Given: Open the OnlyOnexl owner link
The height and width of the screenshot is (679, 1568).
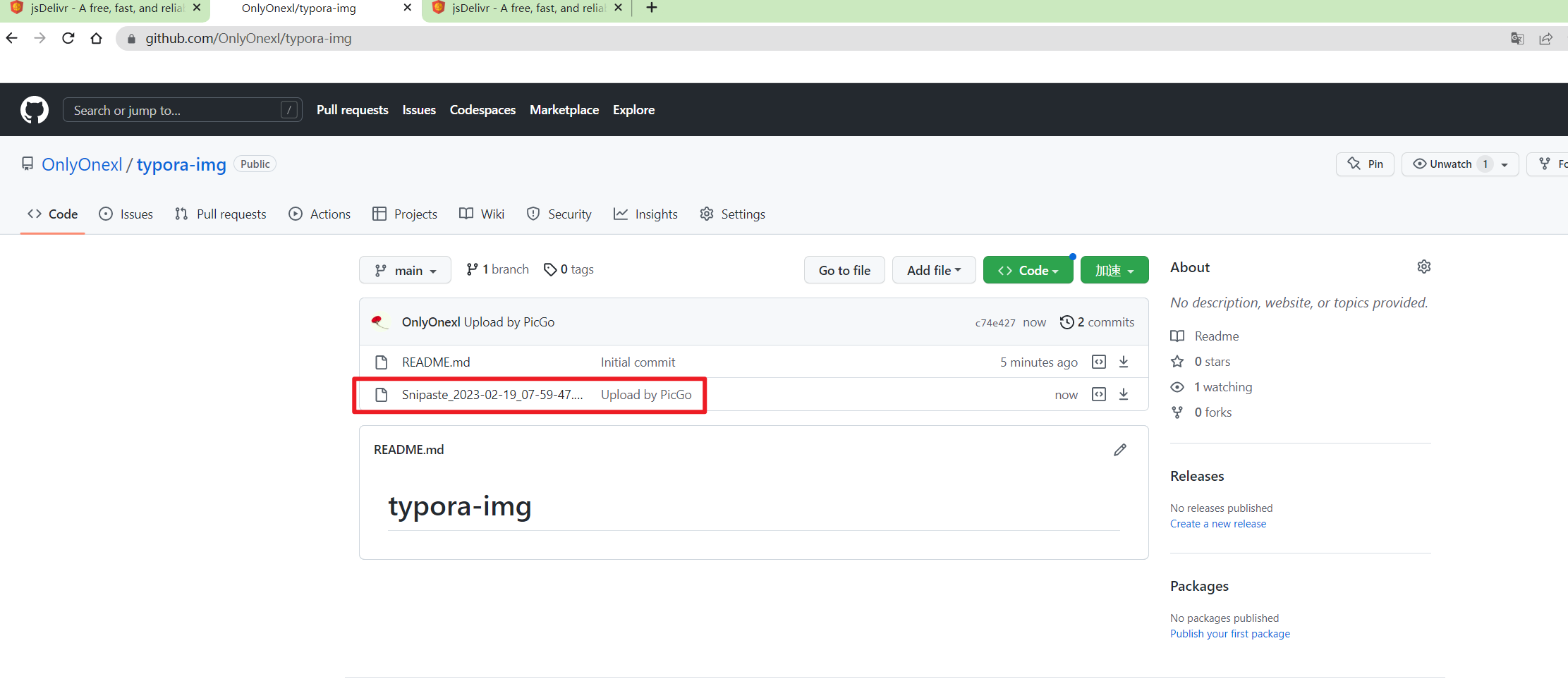Looking at the screenshot, I should click(82, 164).
